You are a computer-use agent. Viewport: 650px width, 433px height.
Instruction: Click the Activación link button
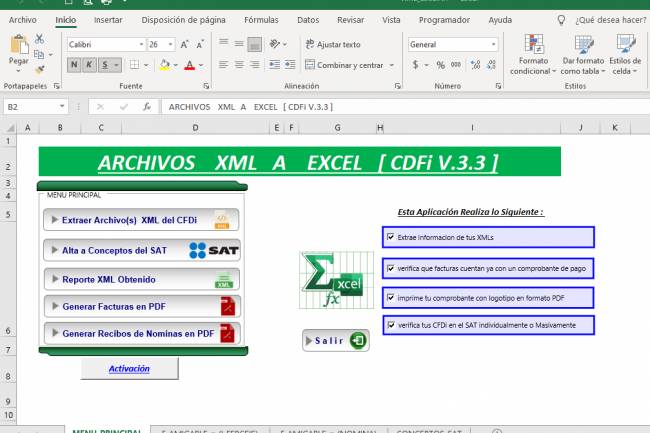pos(129,368)
